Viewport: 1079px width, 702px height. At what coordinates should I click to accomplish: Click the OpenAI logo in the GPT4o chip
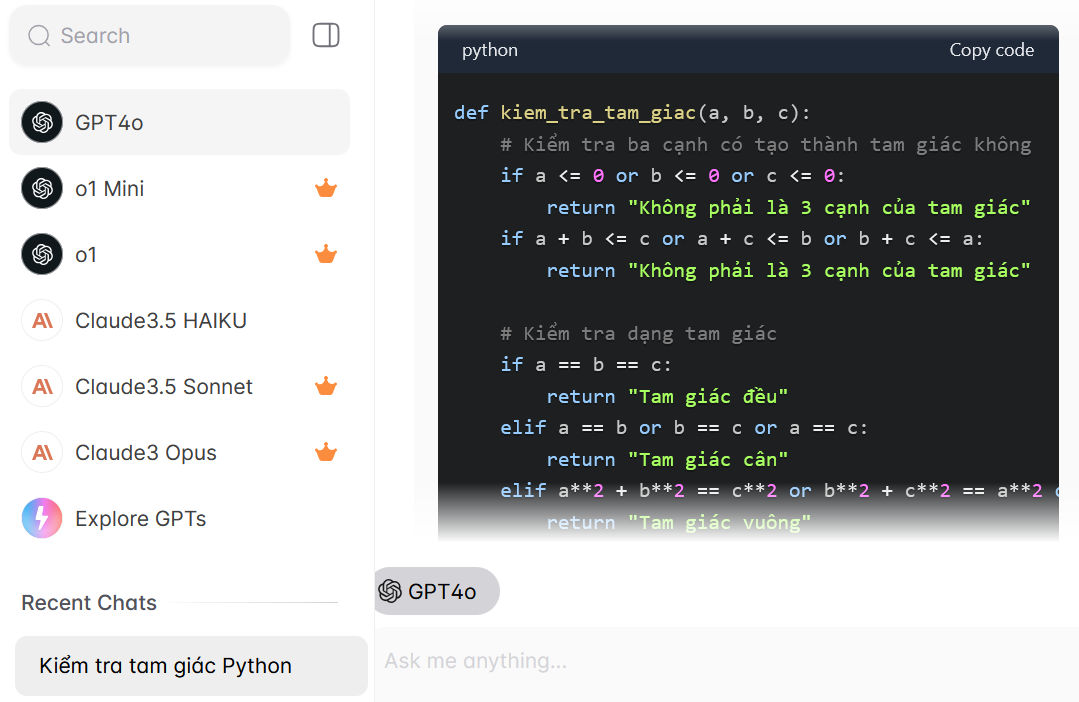coord(390,591)
